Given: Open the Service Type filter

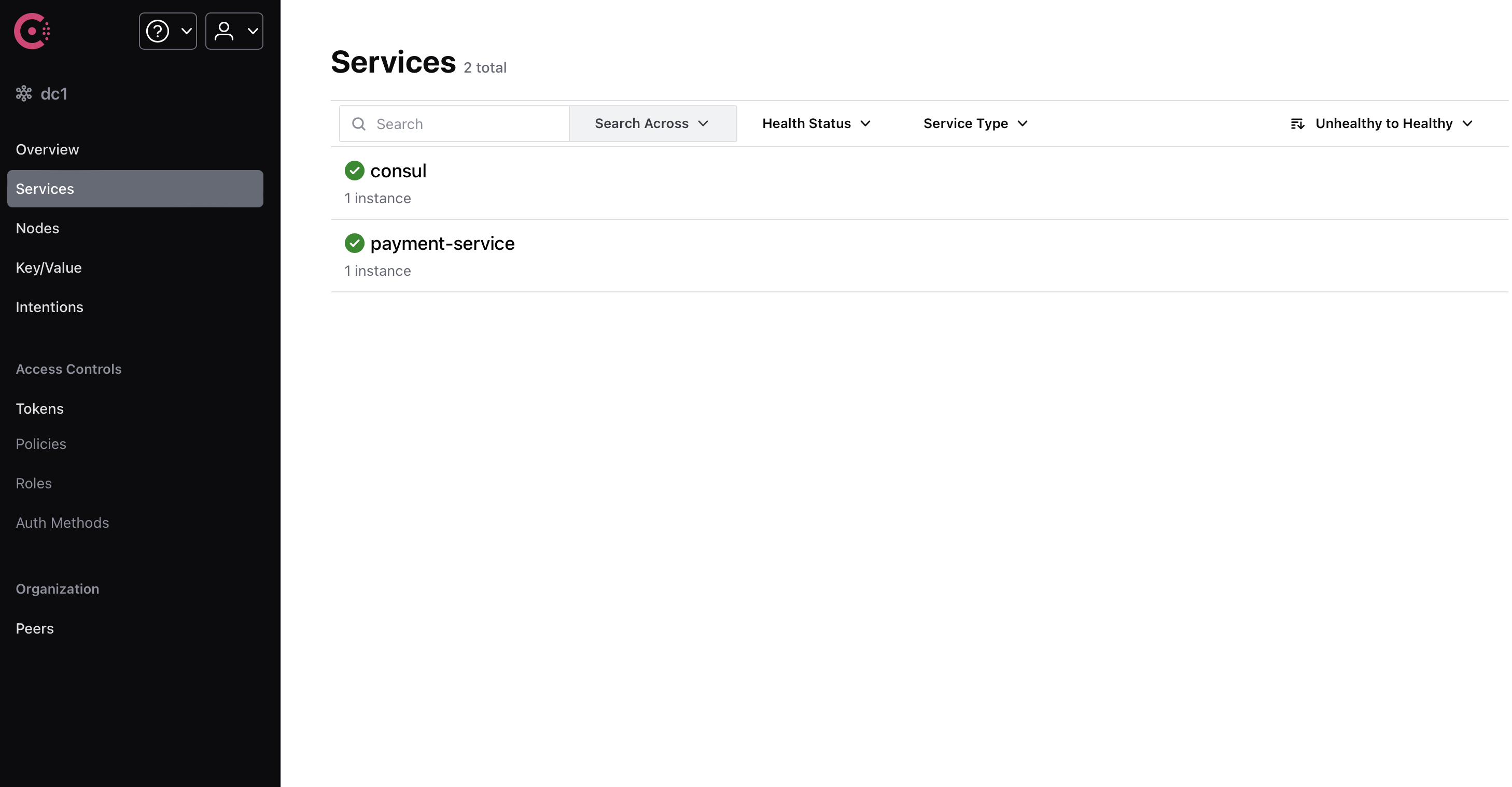Looking at the screenshot, I should coord(975,124).
